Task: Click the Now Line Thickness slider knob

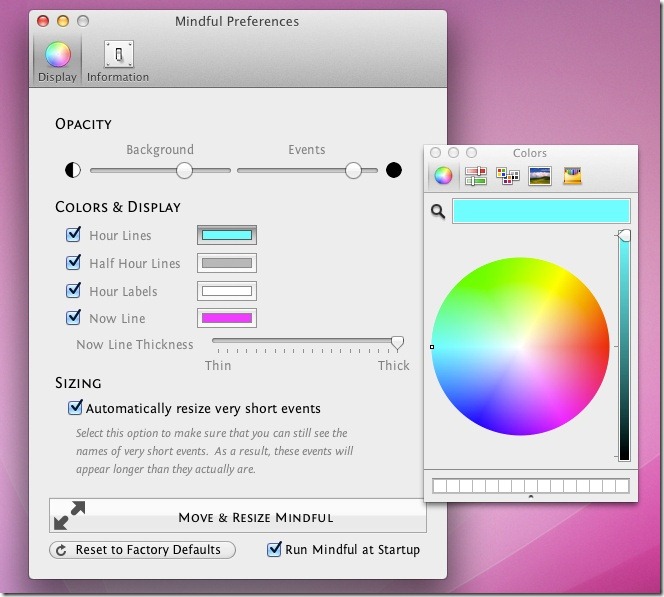Action: [x=397, y=343]
